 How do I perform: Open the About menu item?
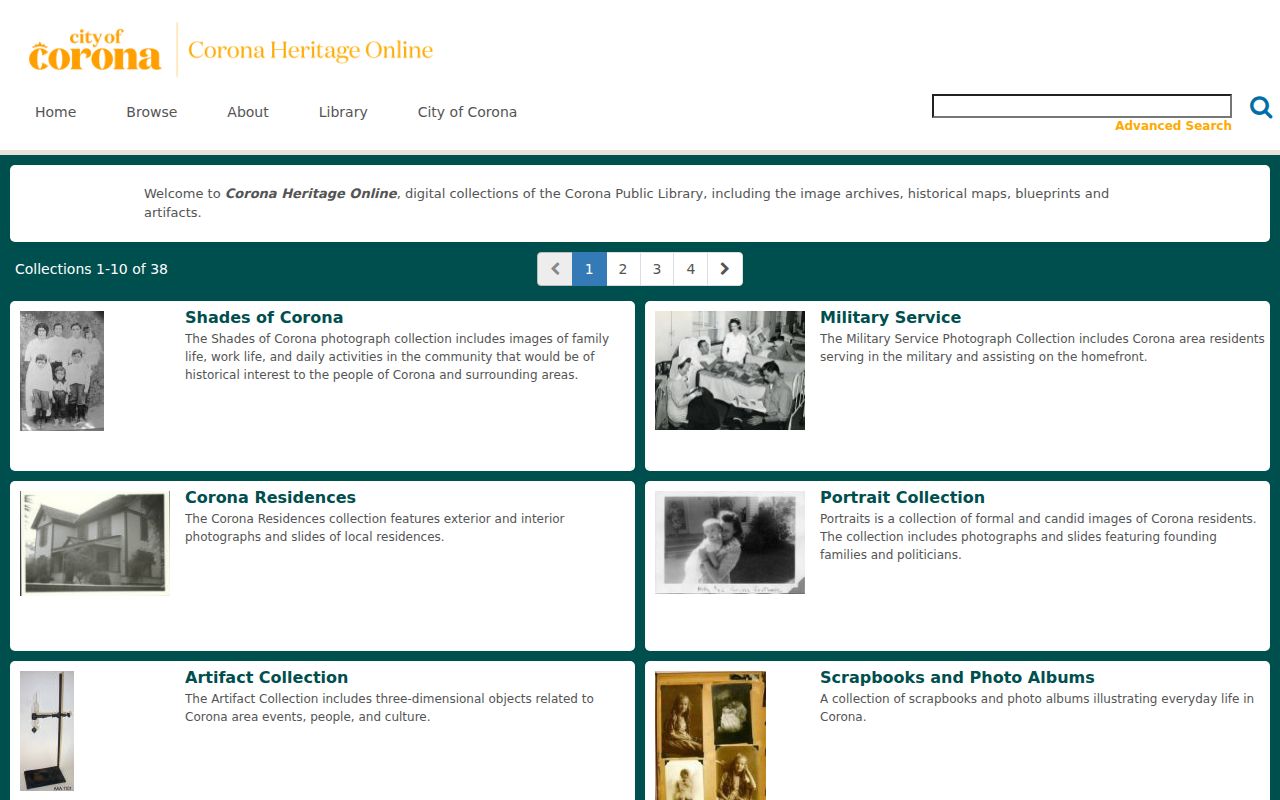tap(248, 112)
